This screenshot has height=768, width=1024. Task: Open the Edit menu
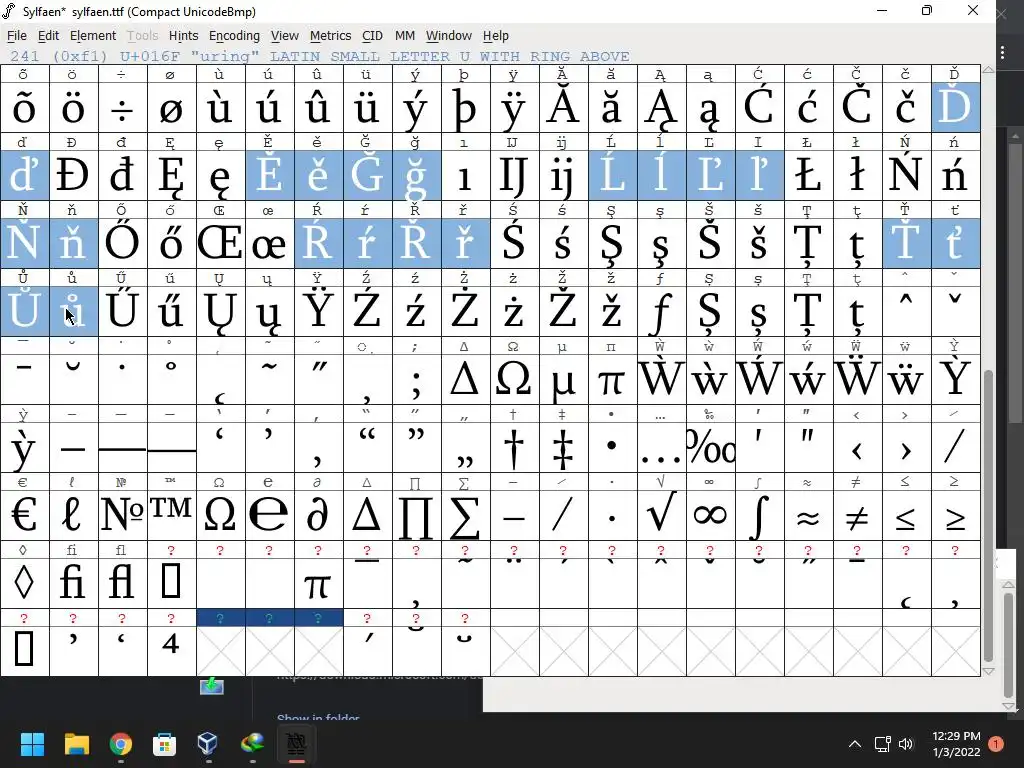[48, 36]
